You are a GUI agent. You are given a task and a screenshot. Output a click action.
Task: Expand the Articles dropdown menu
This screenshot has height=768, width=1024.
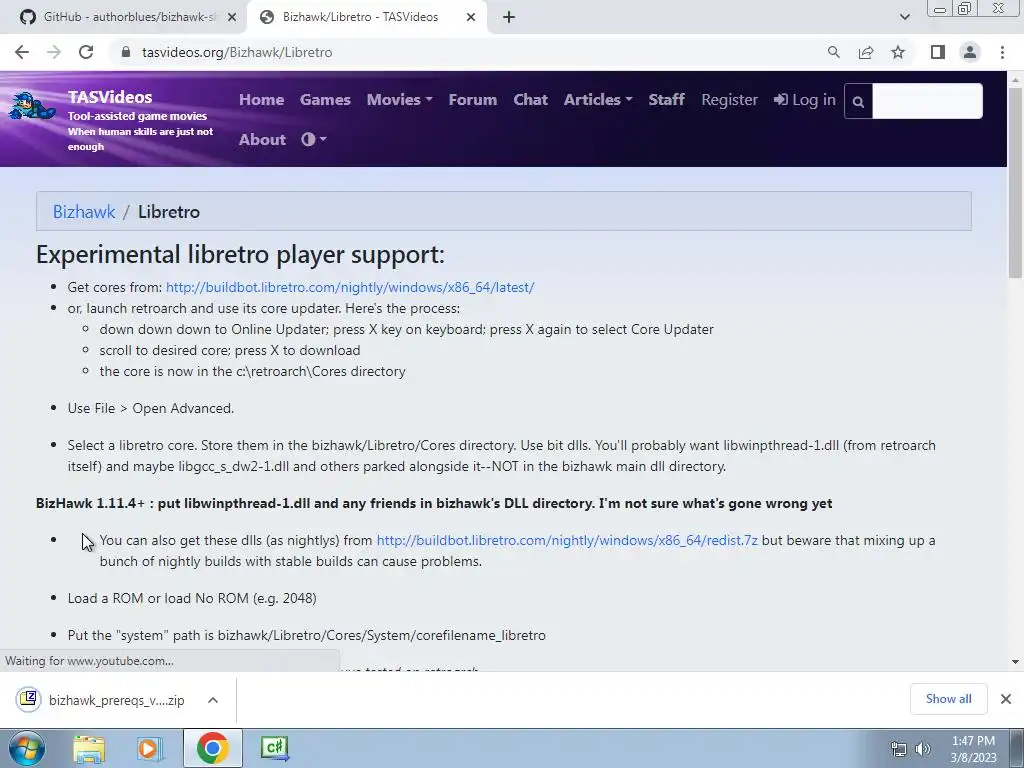point(598,100)
